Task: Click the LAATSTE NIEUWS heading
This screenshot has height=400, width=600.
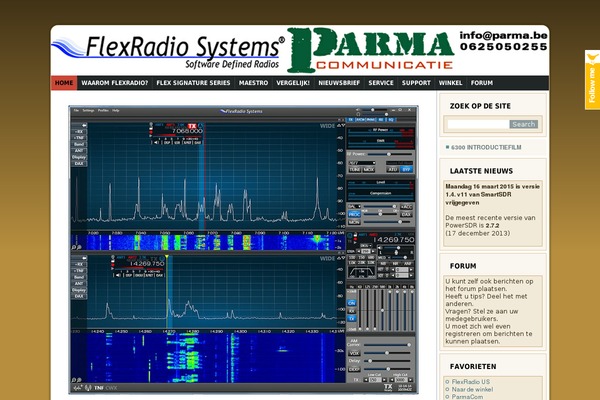Action: pyautogui.click(x=481, y=171)
